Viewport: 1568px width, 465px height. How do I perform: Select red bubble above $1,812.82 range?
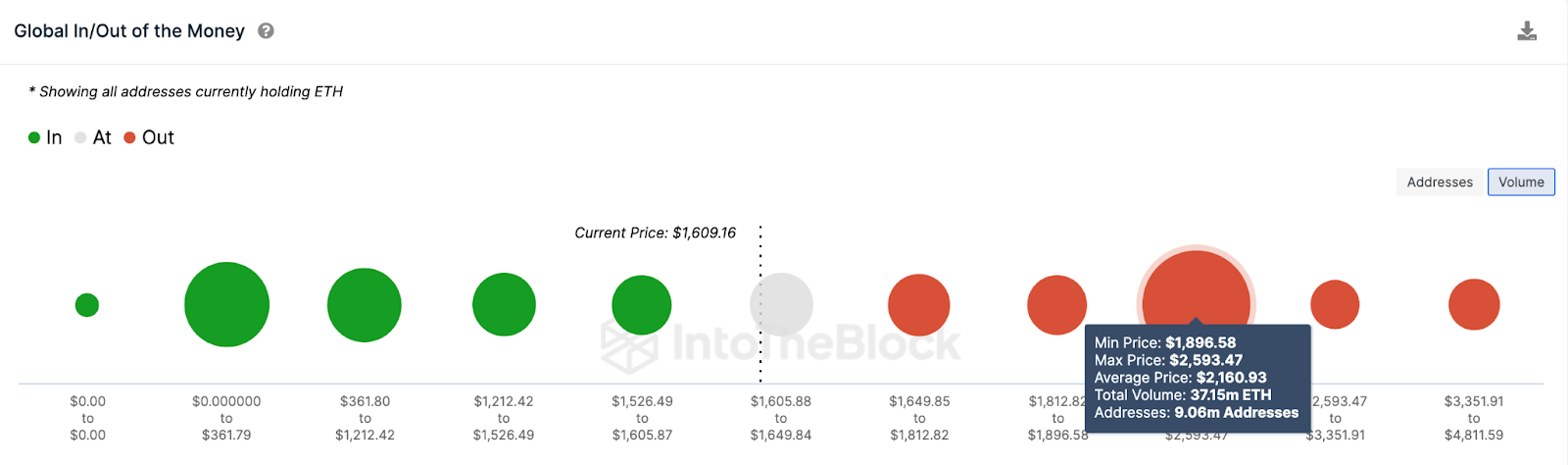(1057, 305)
